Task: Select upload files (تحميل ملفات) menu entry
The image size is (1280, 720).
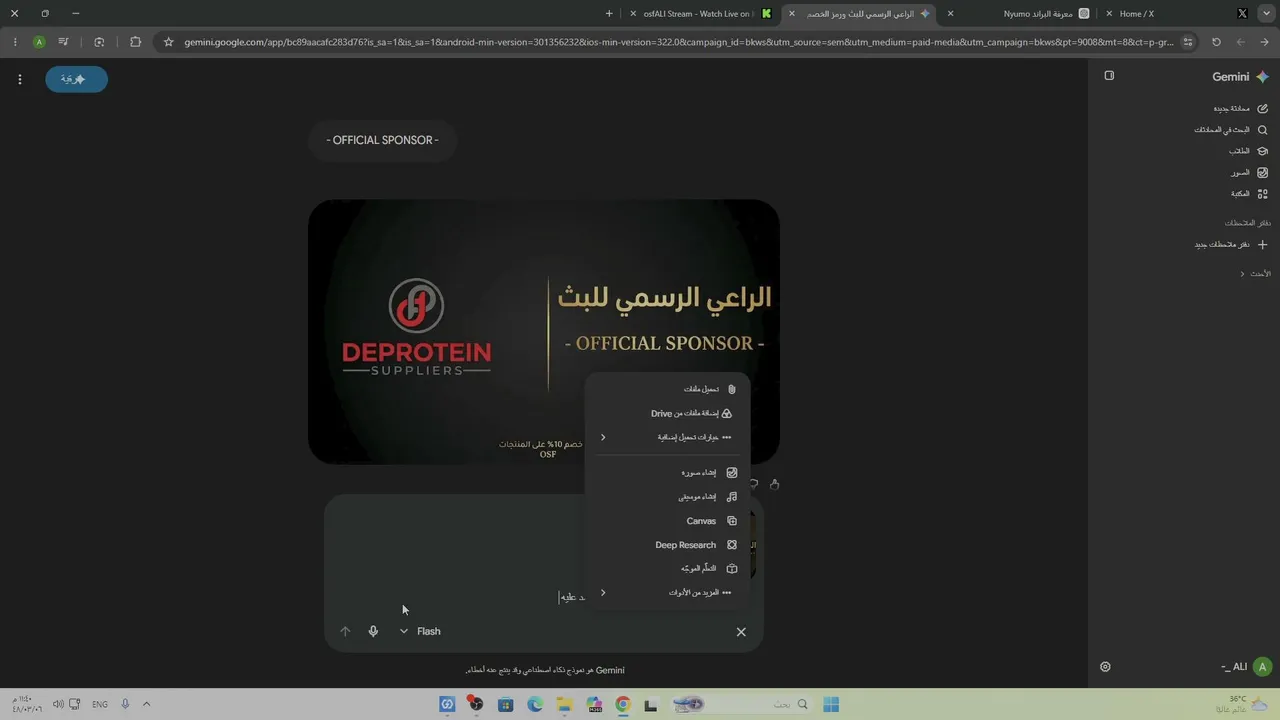Action: (667, 389)
